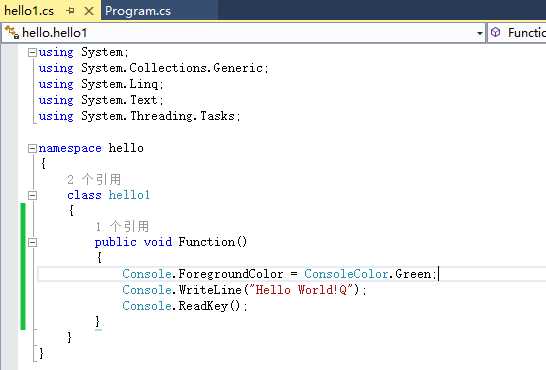Switch to the Program.cs tab
Screen dimensions: 546x370
(138, 11)
